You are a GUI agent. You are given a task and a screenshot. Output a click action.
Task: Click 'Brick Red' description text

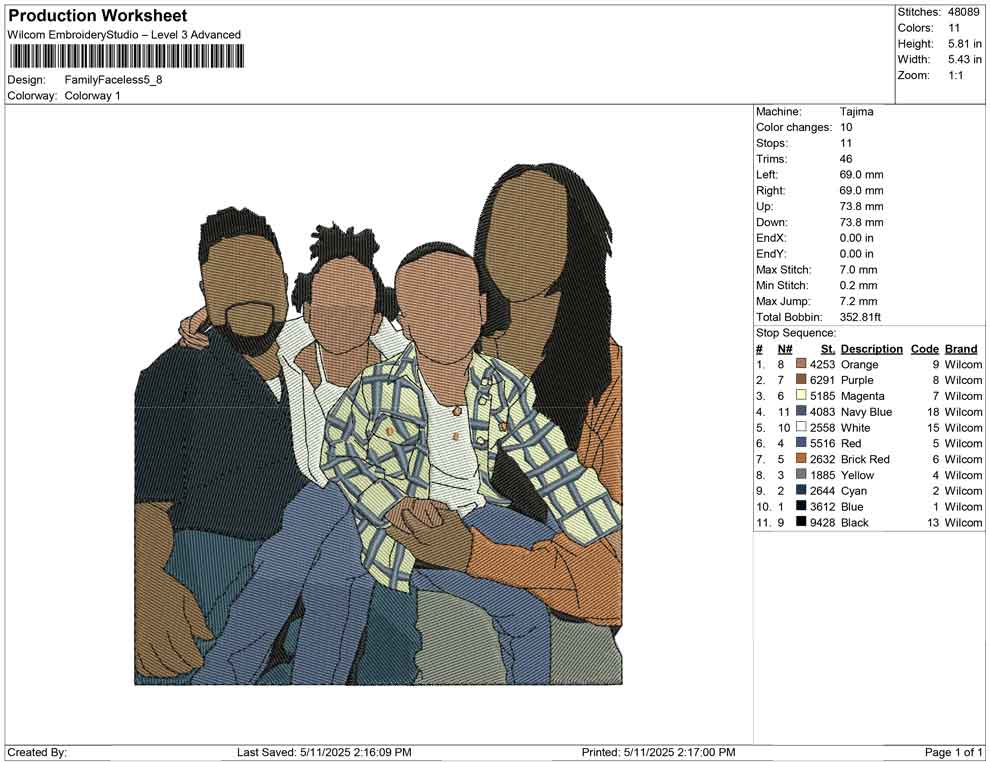point(865,459)
